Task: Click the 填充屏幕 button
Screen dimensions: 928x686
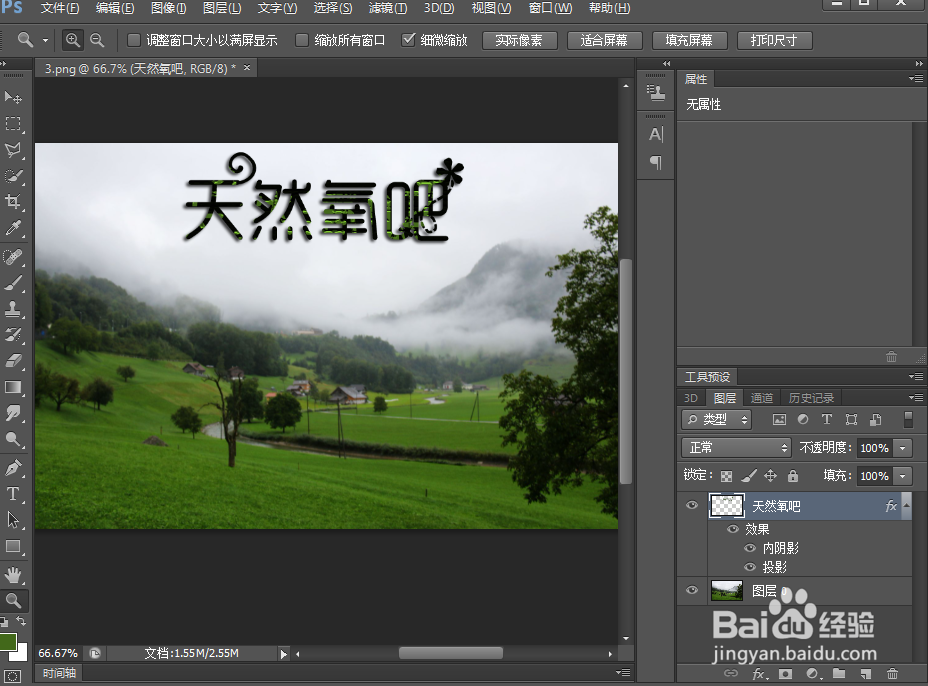Action: (690, 40)
